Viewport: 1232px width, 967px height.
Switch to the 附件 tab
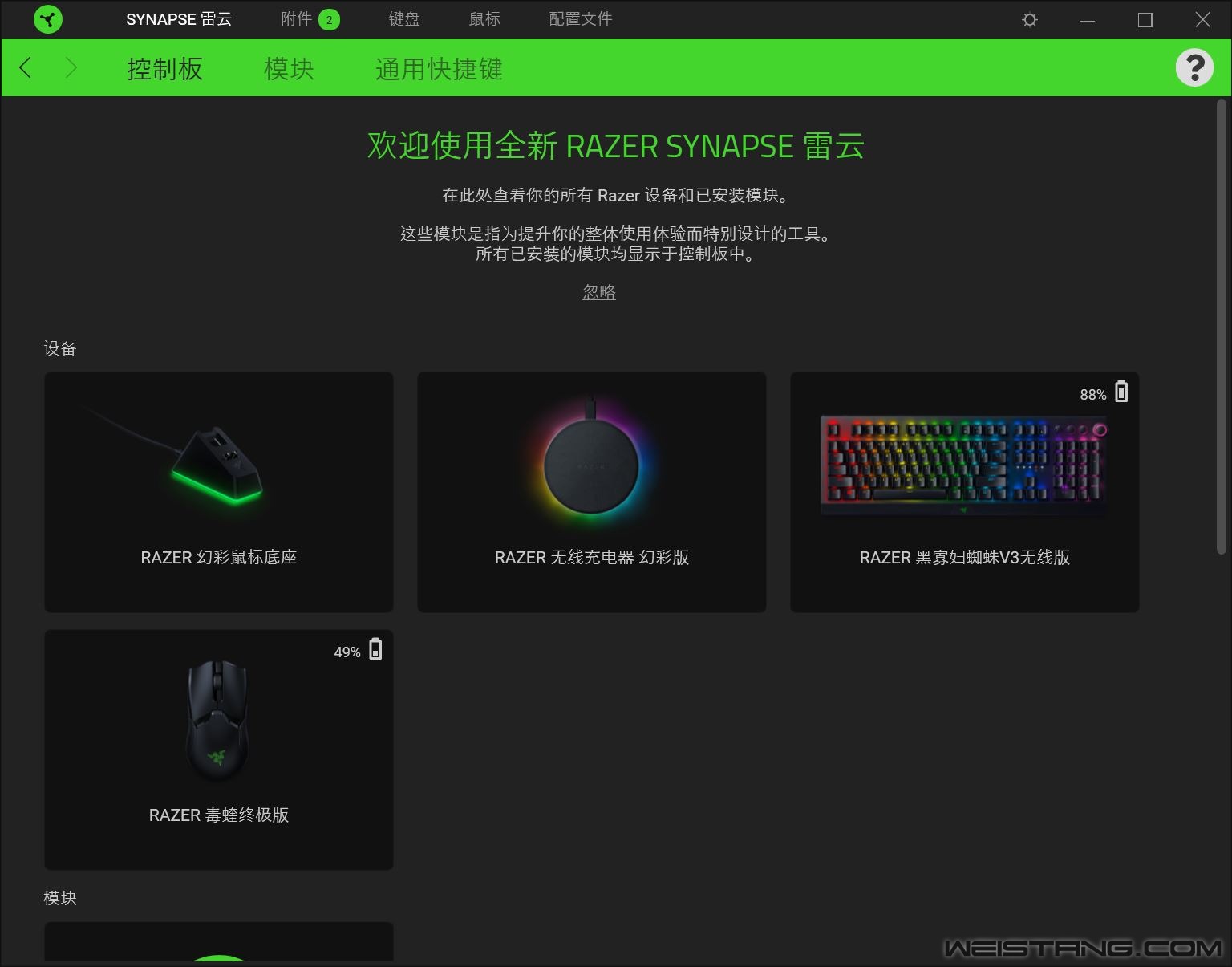(296, 19)
